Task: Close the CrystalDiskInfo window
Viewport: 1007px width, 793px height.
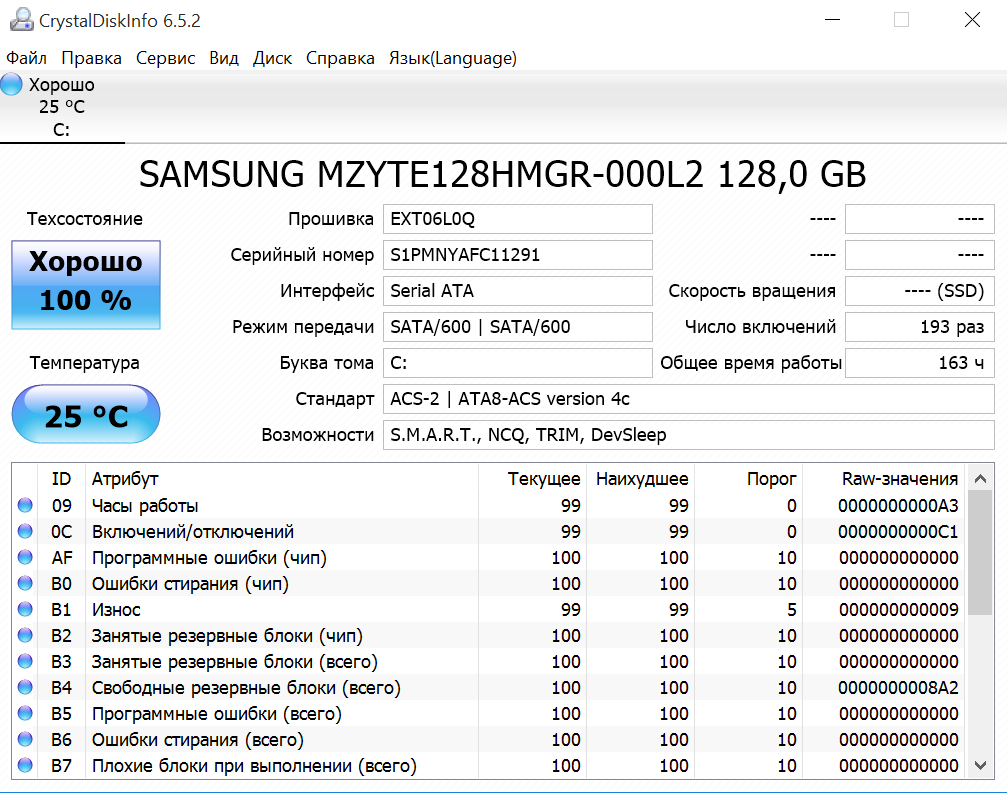Action: point(972,20)
